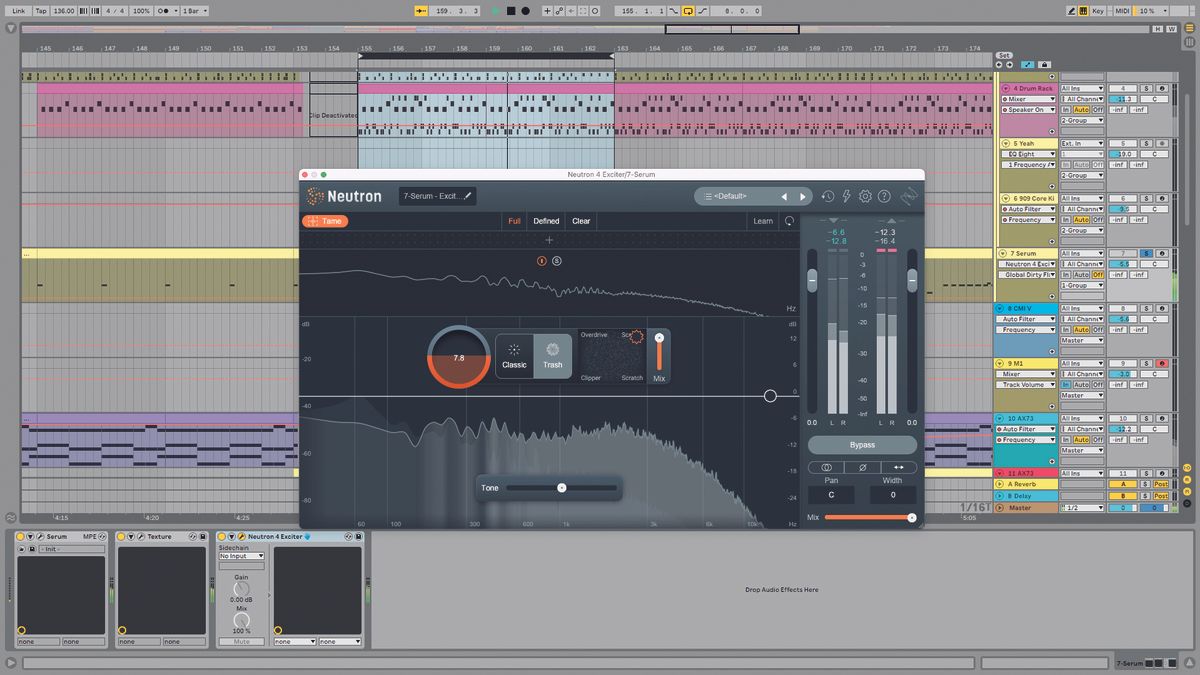The image size is (1200, 675).
Task: Click the Pan value field showing C
Action: point(831,494)
